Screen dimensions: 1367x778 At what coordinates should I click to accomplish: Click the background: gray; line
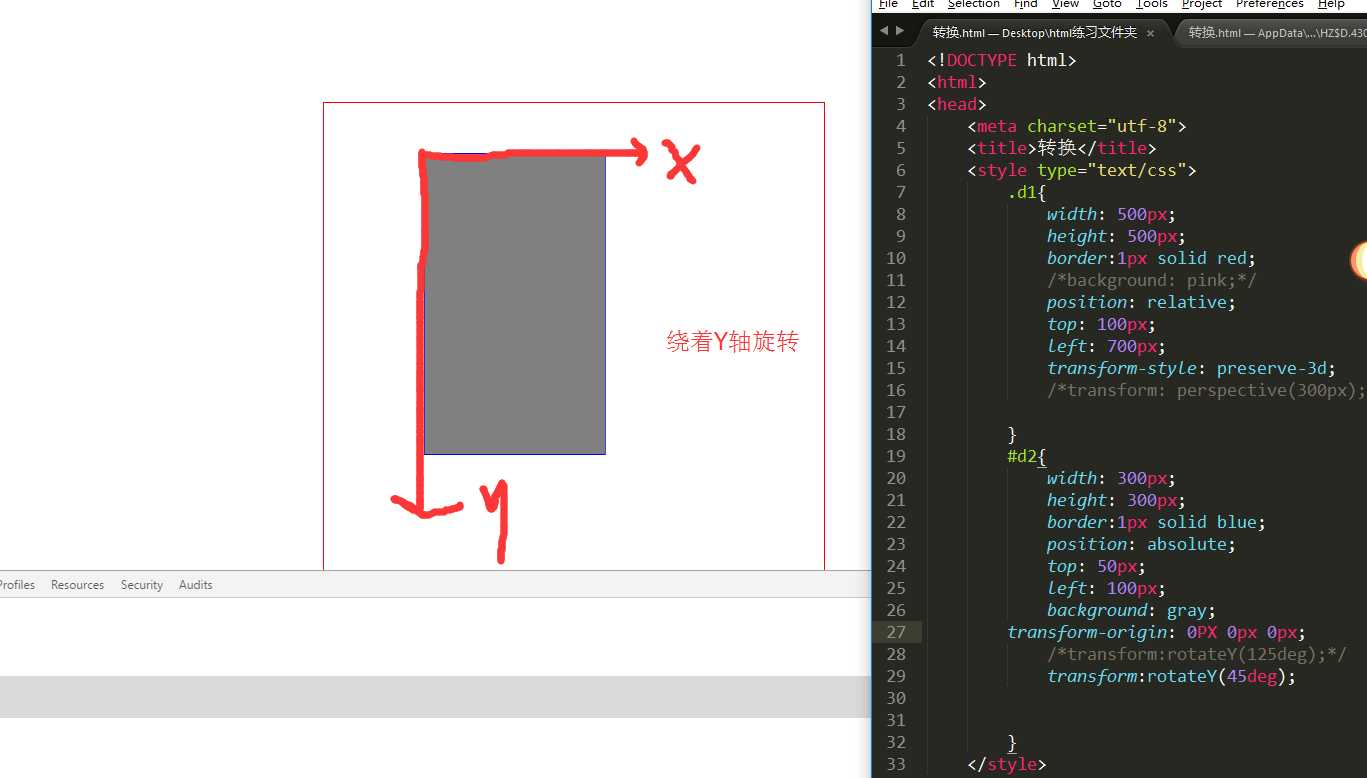click(1132, 610)
